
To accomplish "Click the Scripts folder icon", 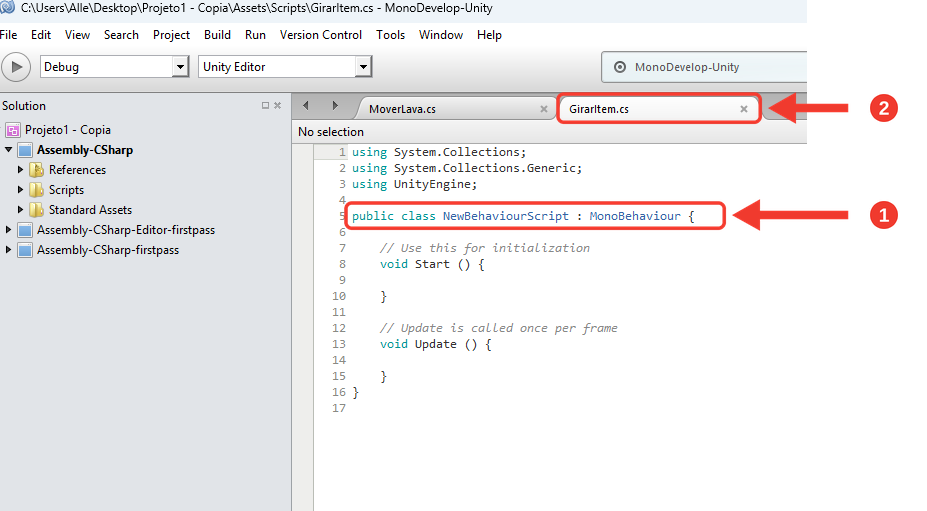I will click(37, 190).
